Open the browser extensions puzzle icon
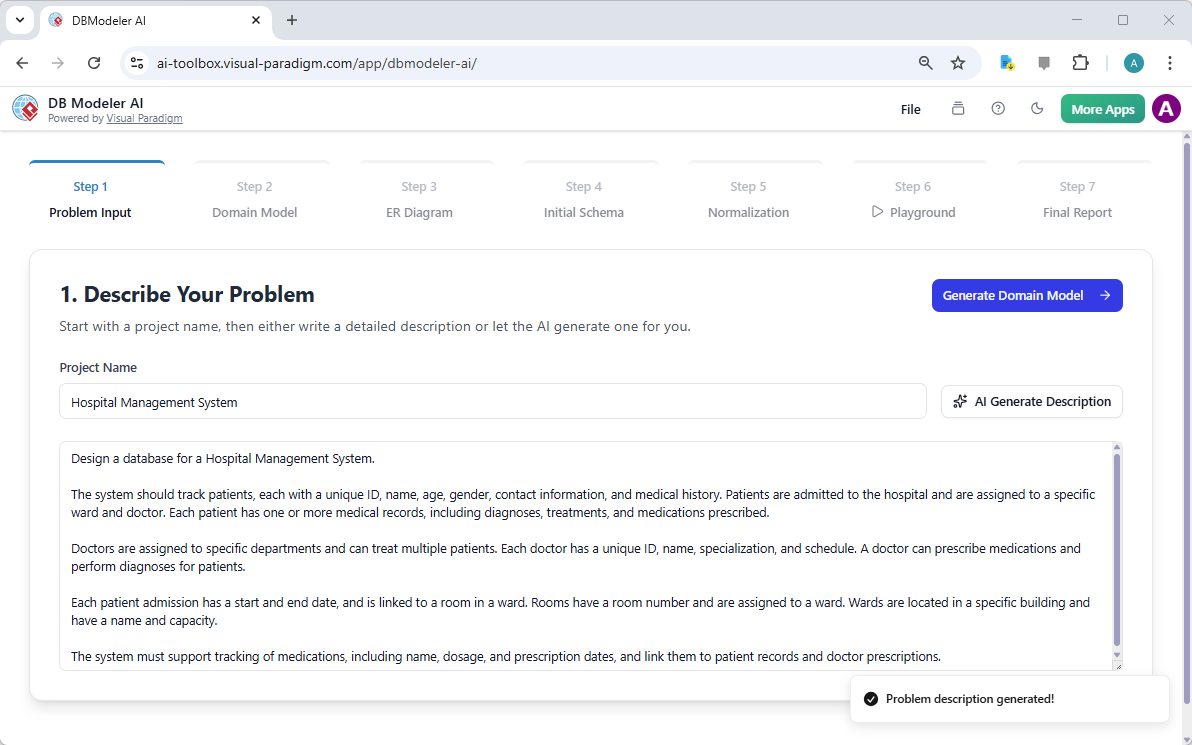The image size is (1192, 745). 1081,62
